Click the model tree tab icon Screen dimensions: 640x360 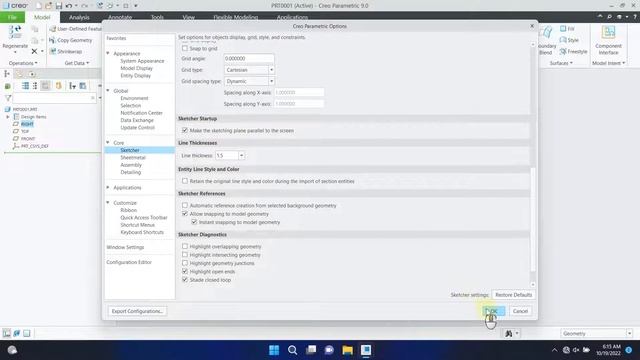point(7,74)
